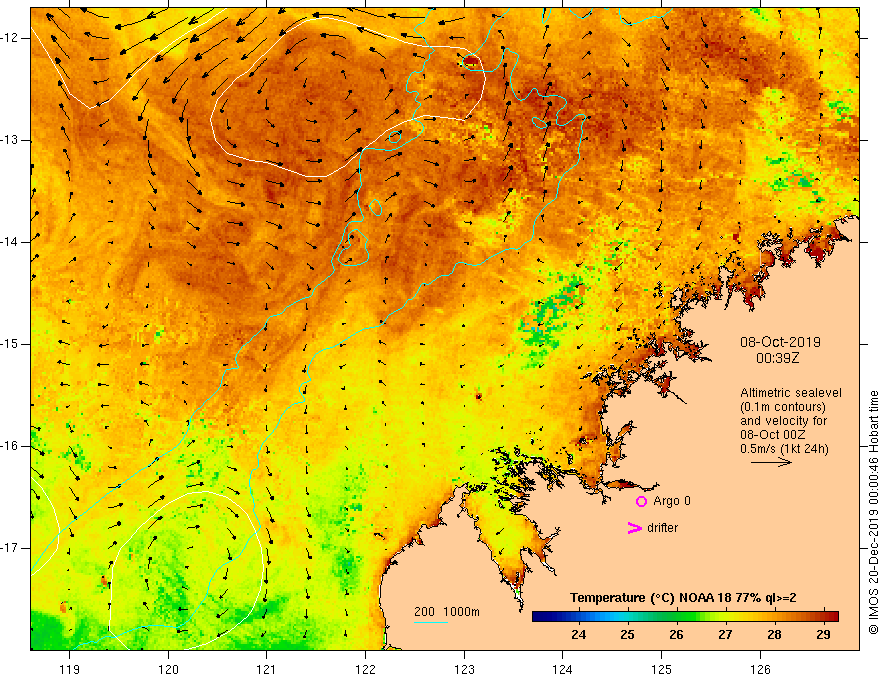Viewport: 880px width, 680px height.
Task: Click the -17 latitude axis label
Action: pos(10,548)
